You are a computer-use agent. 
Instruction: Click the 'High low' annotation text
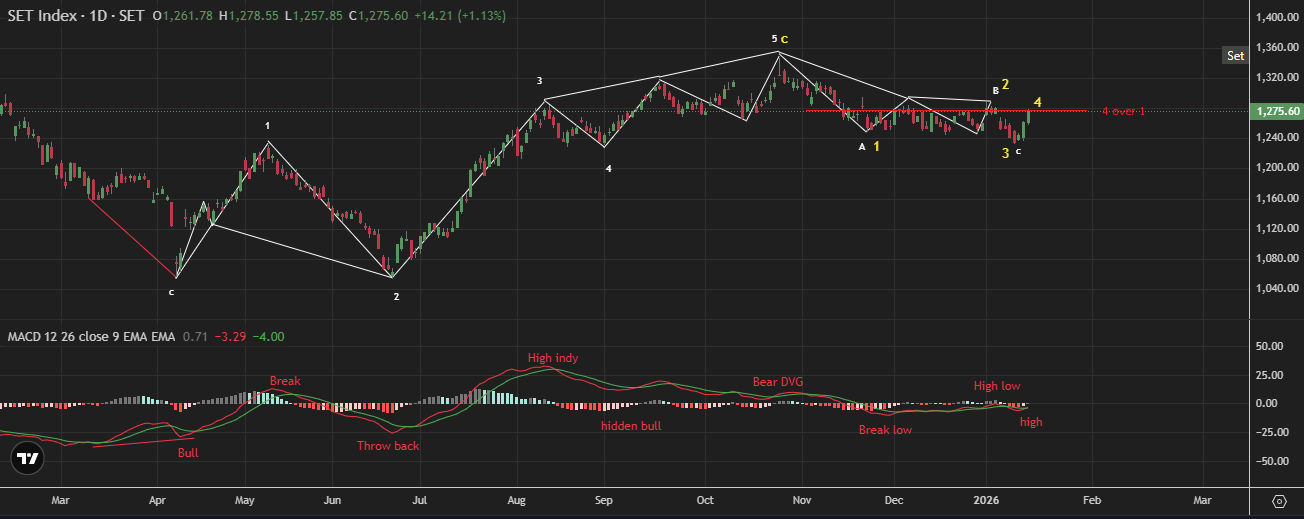click(x=997, y=386)
